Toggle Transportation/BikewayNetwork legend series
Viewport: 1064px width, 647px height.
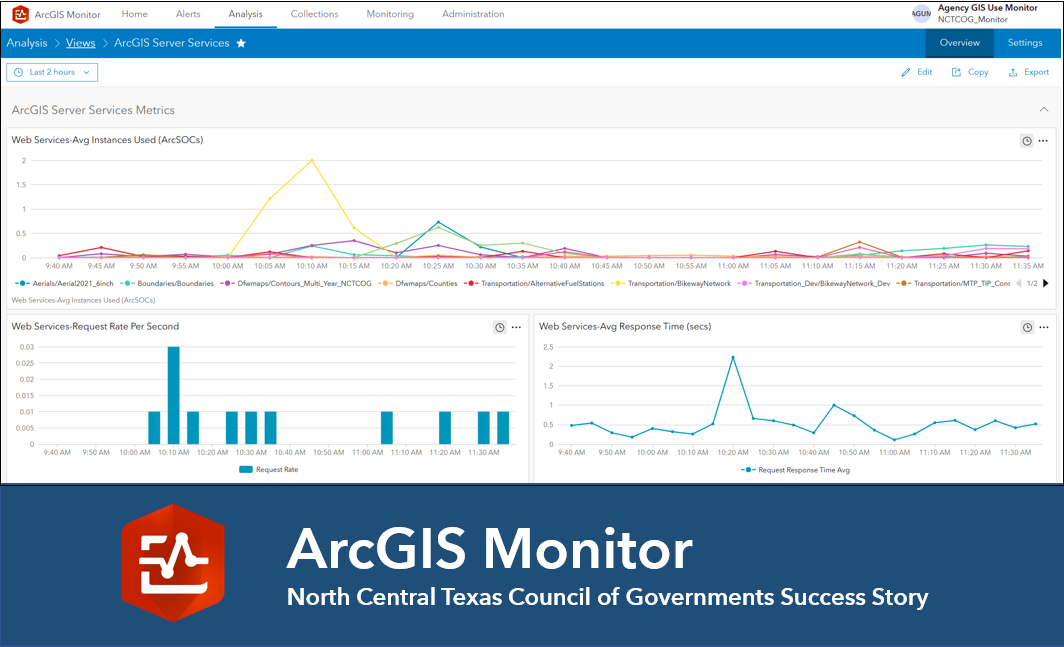(x=671, y=284)
